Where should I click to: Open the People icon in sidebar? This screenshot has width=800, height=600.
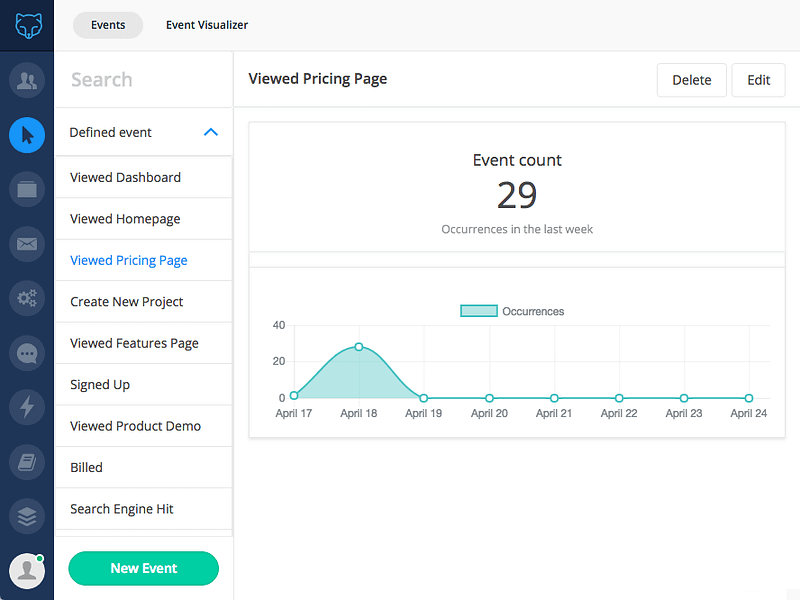point(27,80)
